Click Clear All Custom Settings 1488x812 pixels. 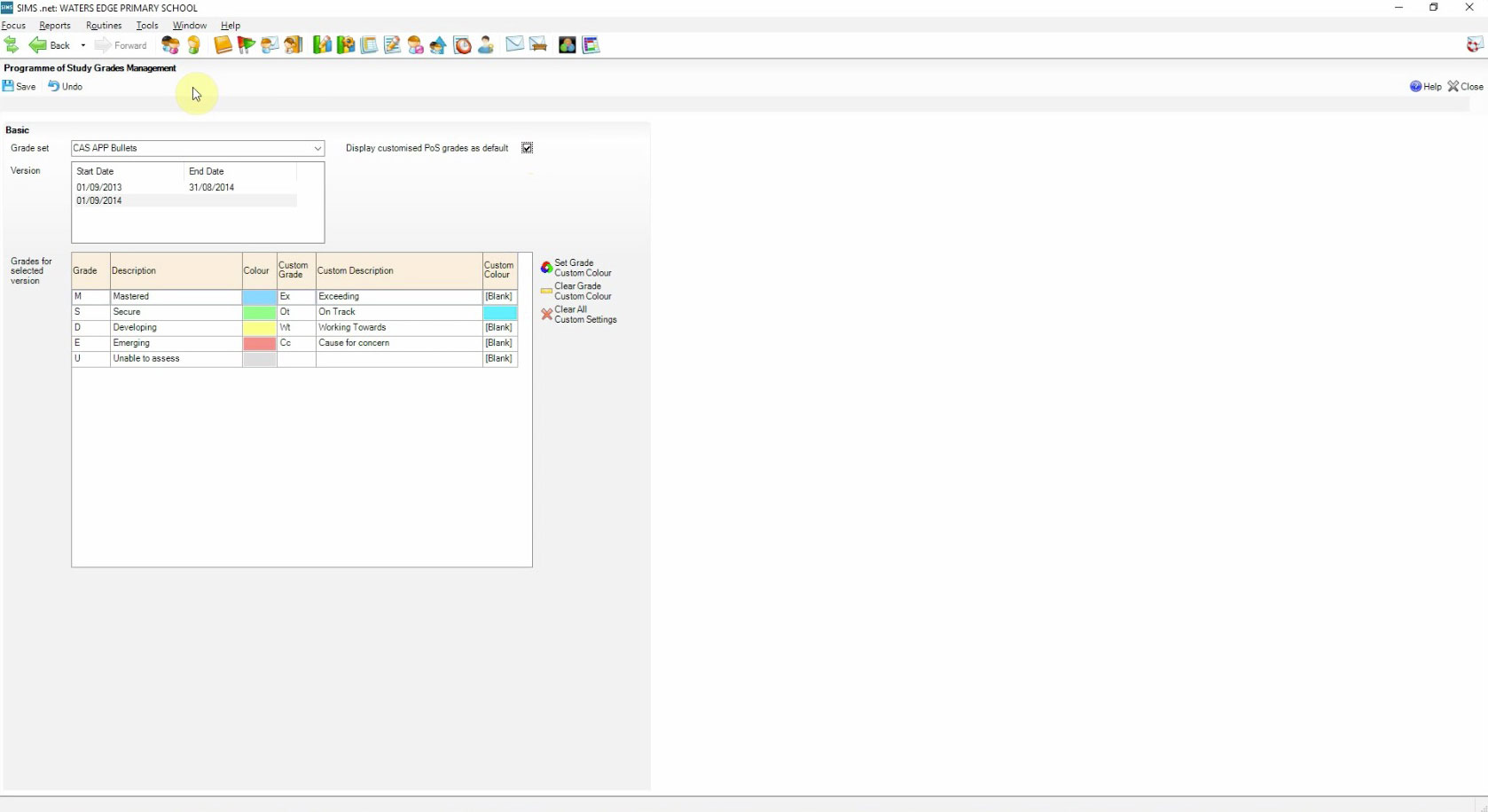pos(579,314)
